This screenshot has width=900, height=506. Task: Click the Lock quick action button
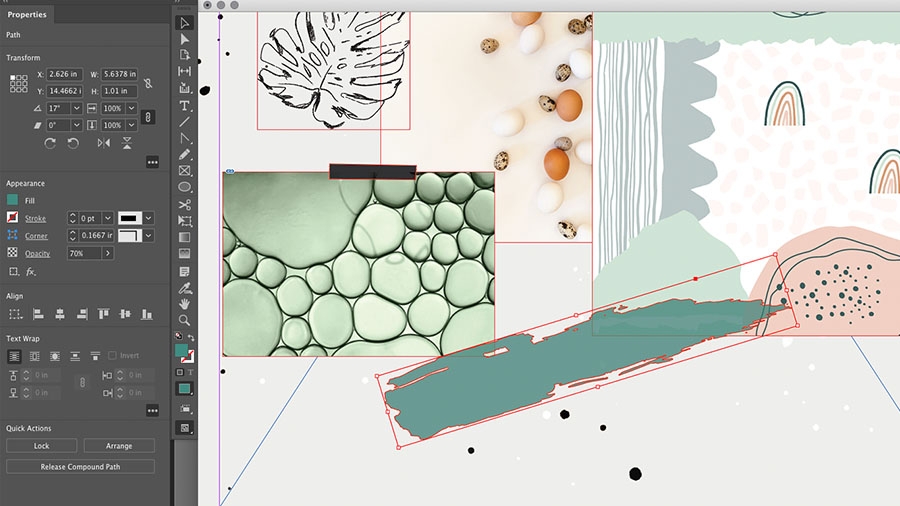[41, 446]
